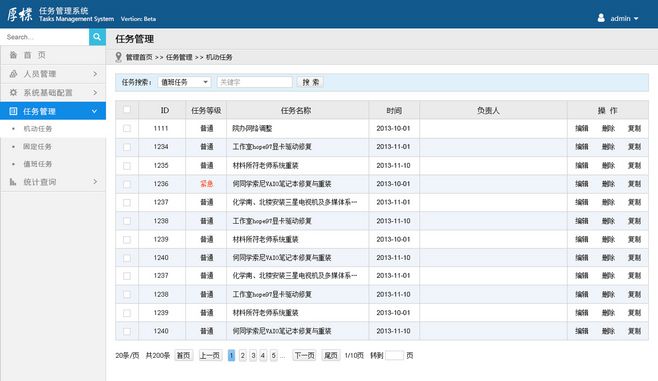
Task: Click 删除 in last row 1240
Action: (x=608, y=331)
